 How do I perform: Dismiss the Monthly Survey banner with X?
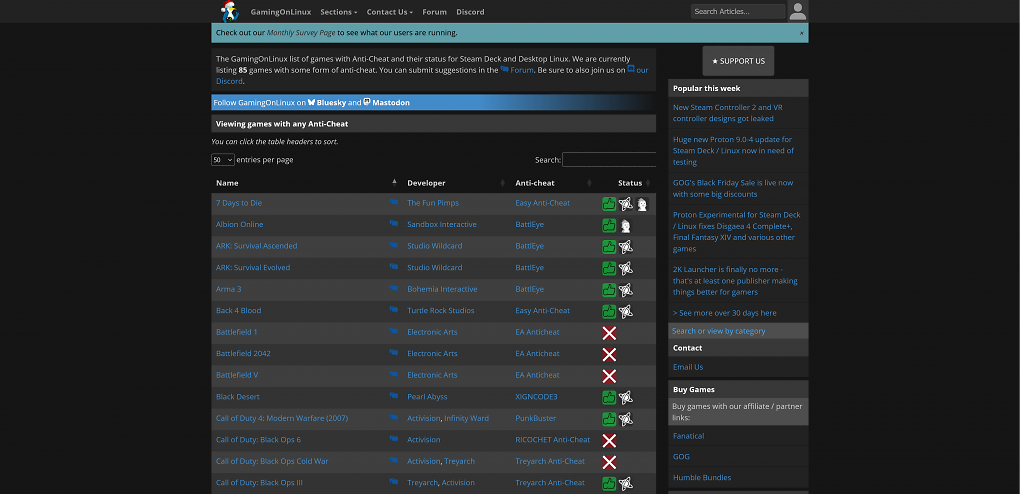[801, 33]
